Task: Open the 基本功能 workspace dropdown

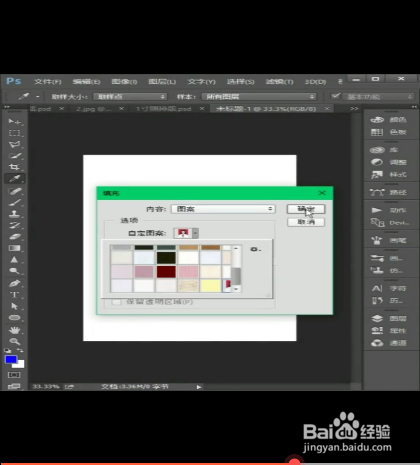Action: tap(379, 97)
